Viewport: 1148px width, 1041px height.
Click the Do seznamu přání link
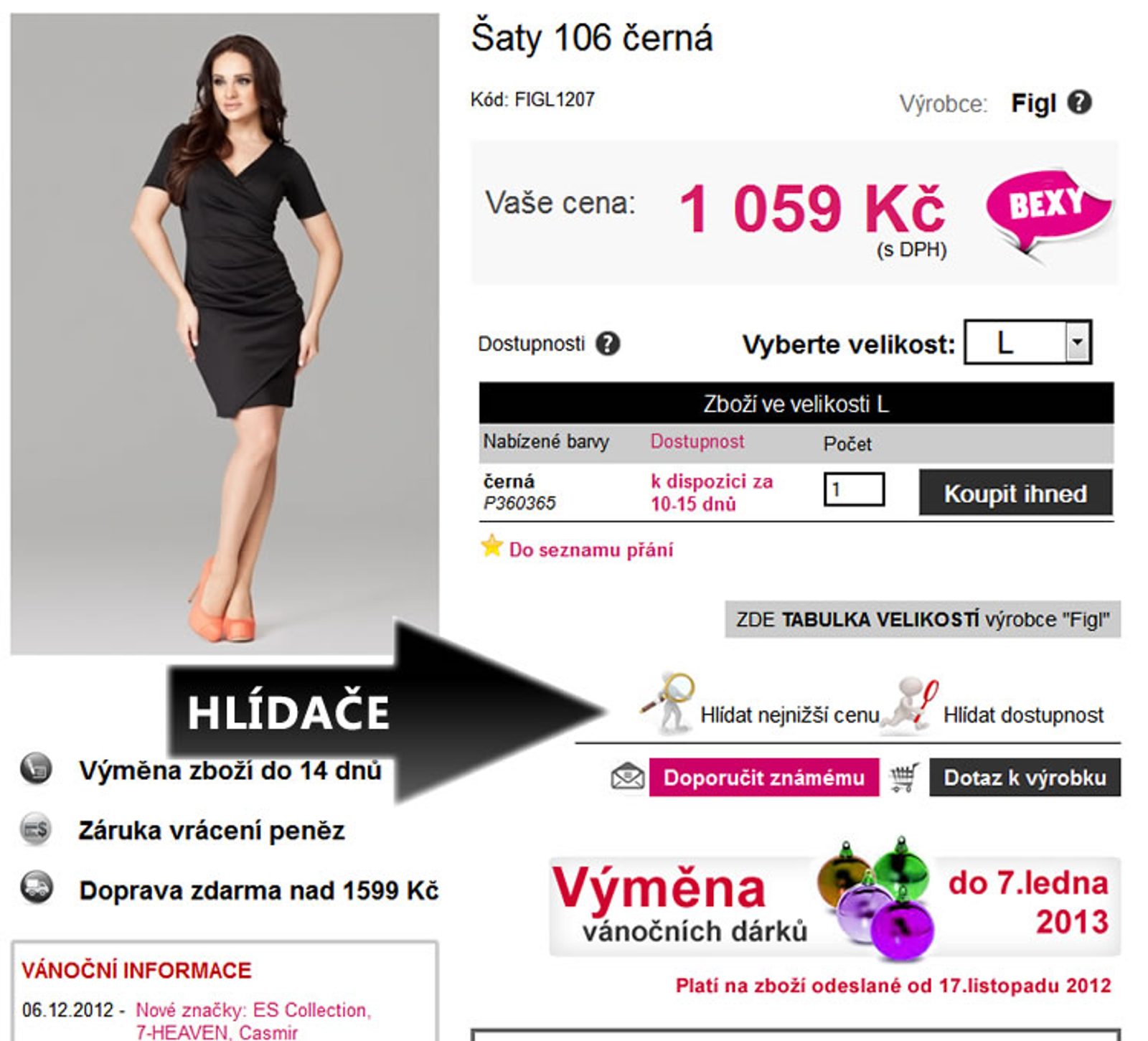click(591, 550)
